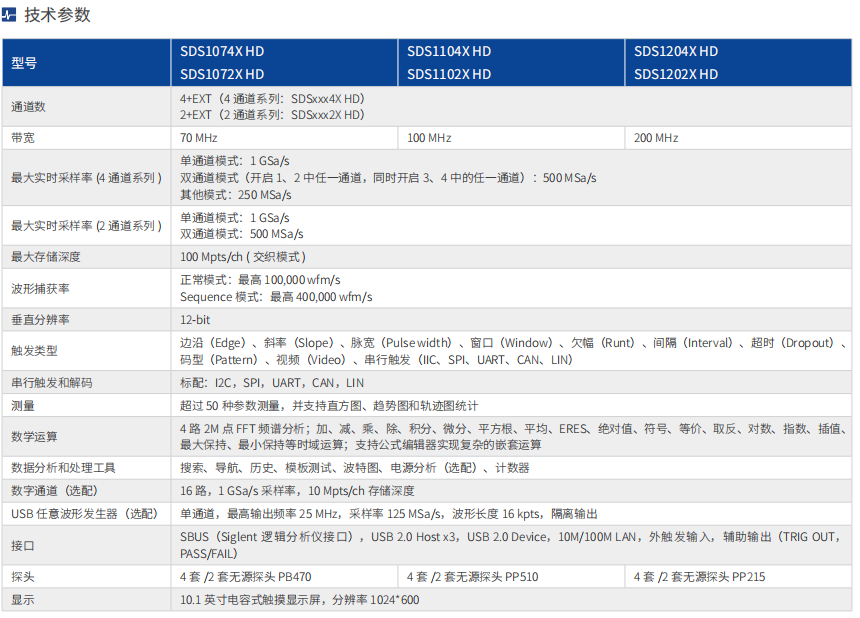Image resolution: width=860 pixels, height=618 pixels.
Task: Click the 通道数 row label
Action: coord(29,106)
